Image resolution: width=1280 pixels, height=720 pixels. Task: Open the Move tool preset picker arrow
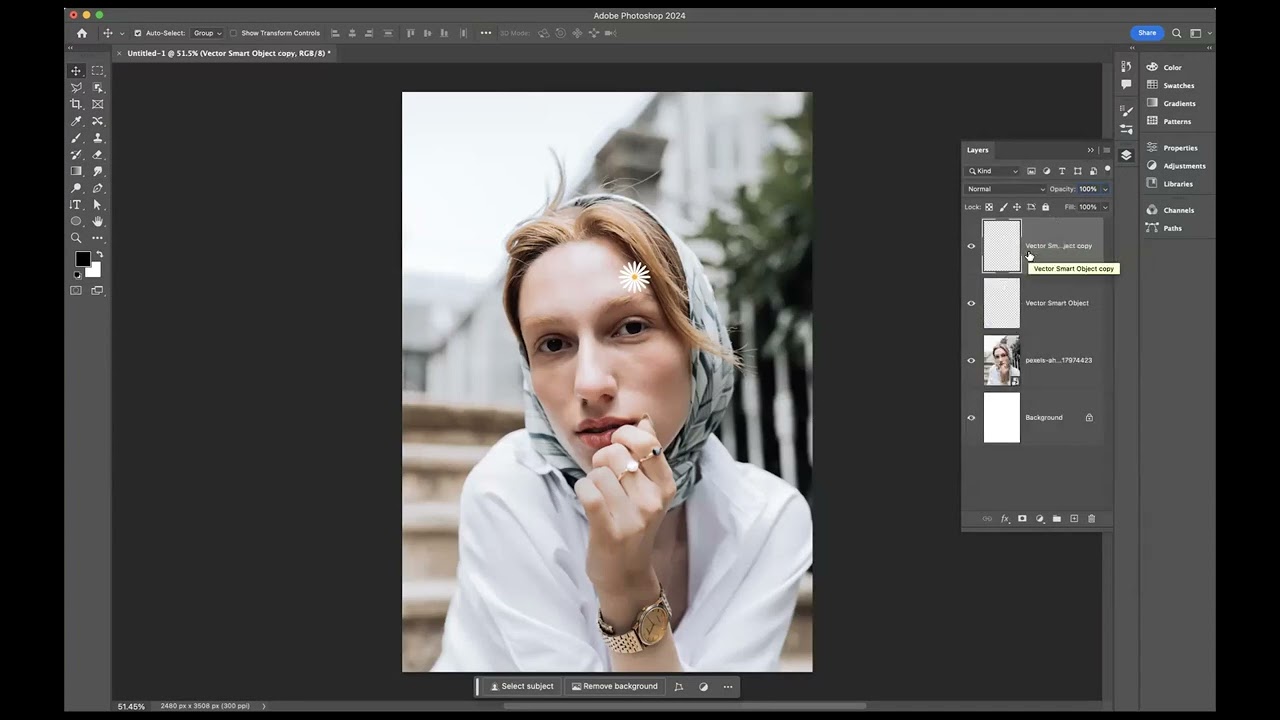coord(122,33)
